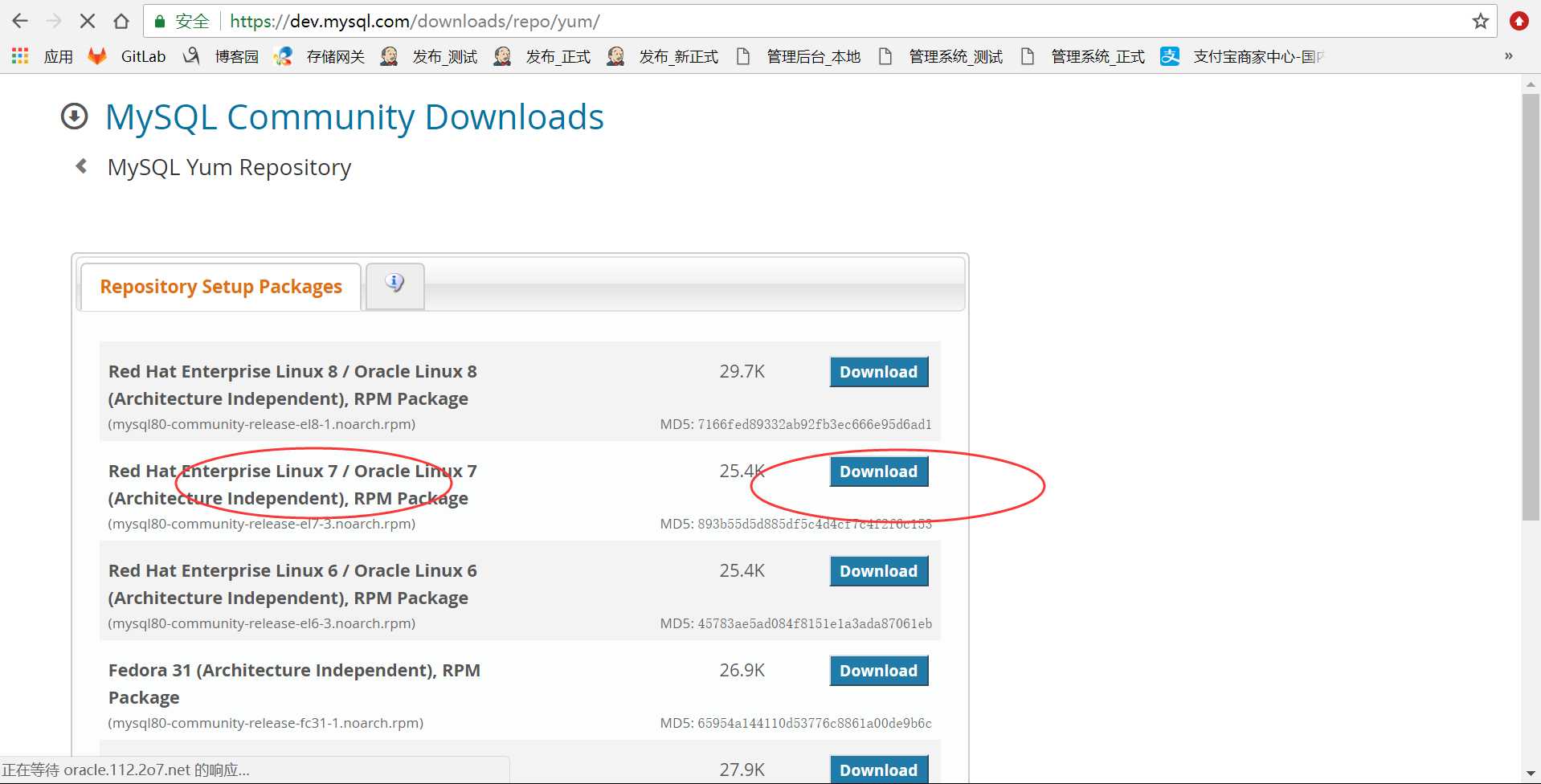Download the Red Hat Enterprise Linux 7 package

coord(878,472)
